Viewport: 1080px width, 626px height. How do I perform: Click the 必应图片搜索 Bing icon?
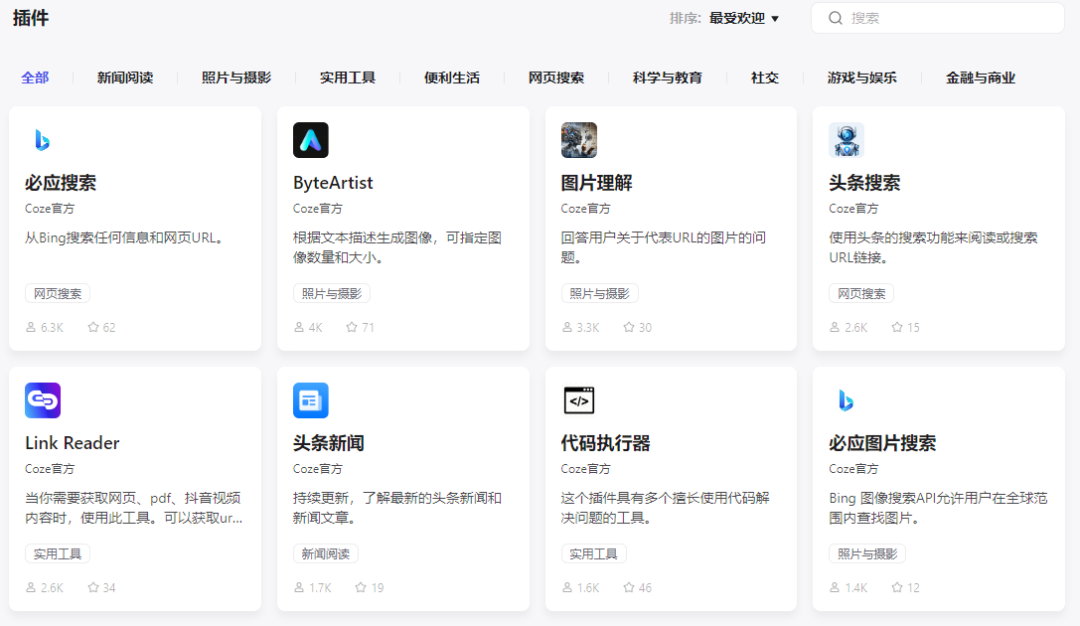[846, 400]
